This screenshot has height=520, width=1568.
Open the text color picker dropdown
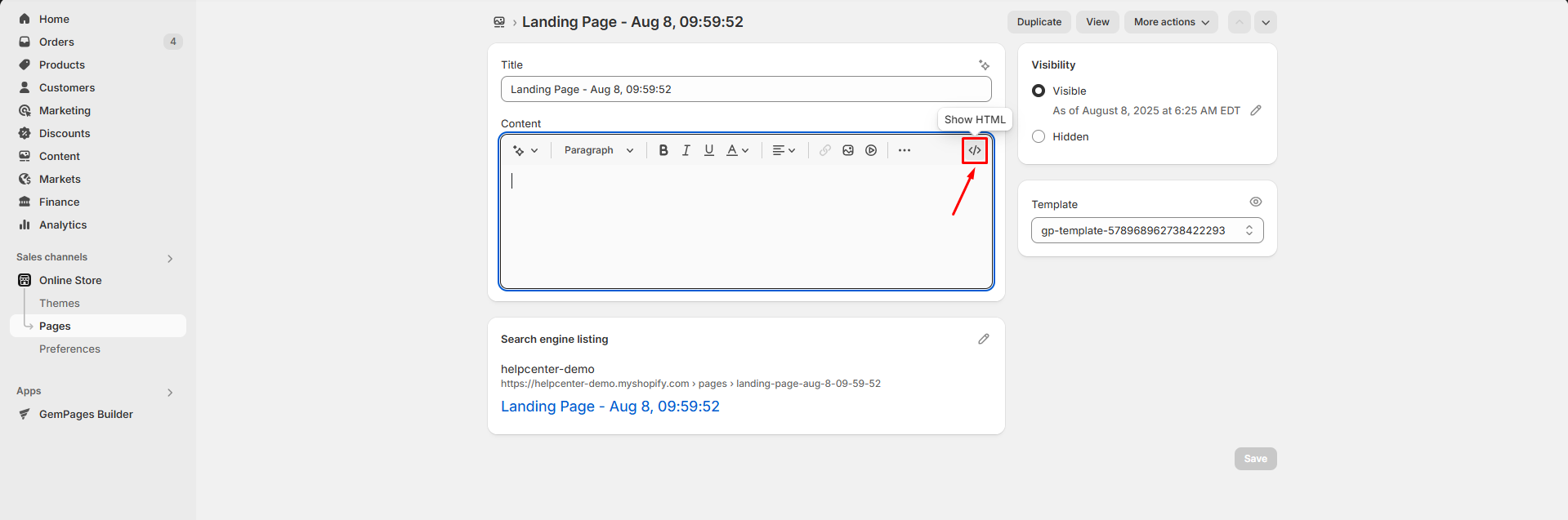click(738, 150)
